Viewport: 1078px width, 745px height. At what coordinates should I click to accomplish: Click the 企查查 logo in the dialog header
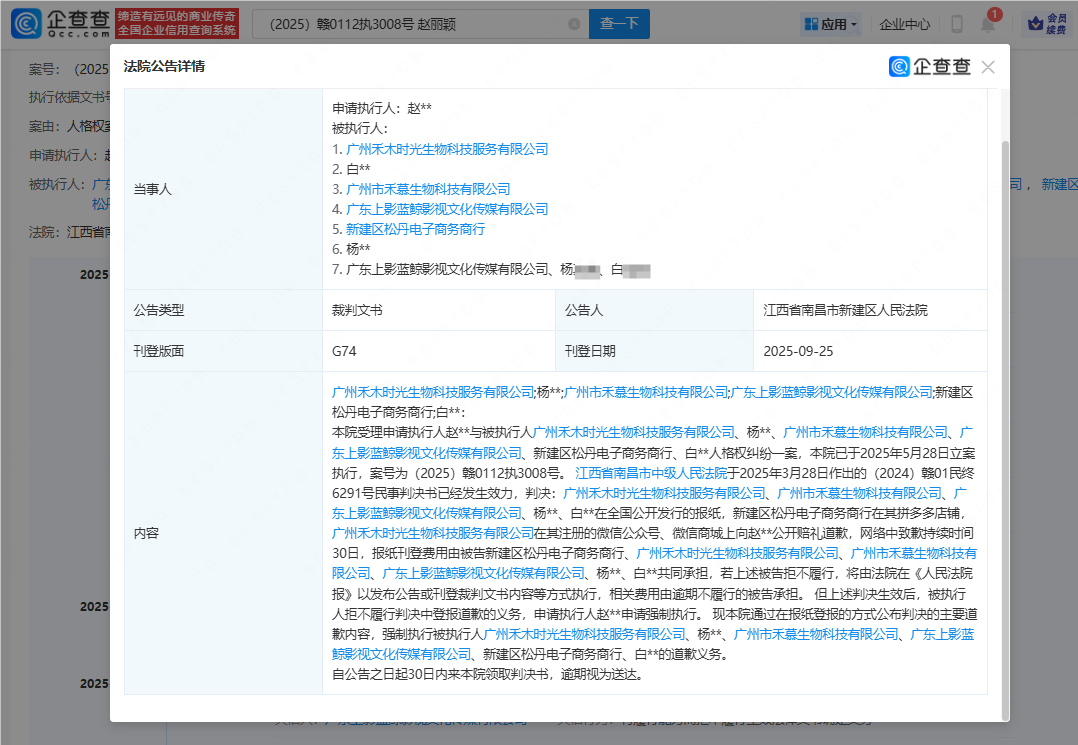(930, 67)
